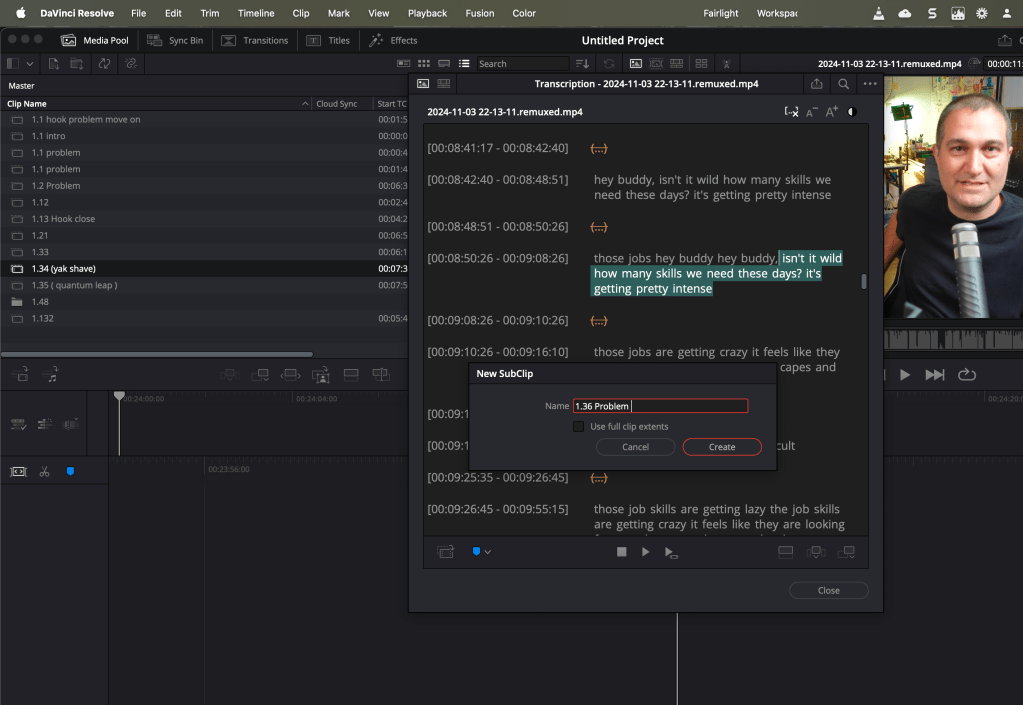This screenshot has height=705, width=1023.
Task: Focus the SubClip Name input field
Action: pos(660,406)
